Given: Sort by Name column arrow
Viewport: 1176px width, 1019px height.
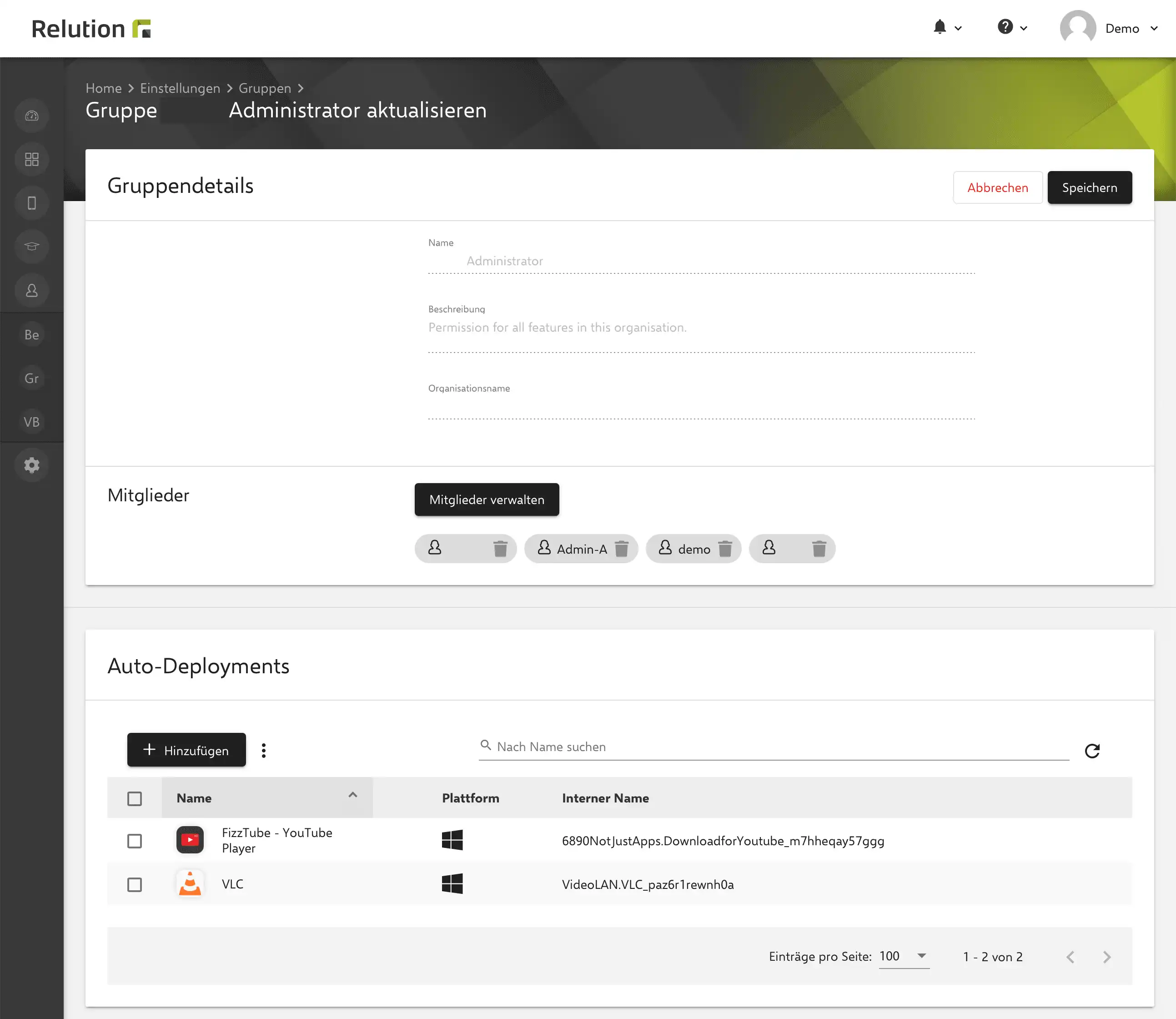Looking at the screenshot, I should click(352, 795).
